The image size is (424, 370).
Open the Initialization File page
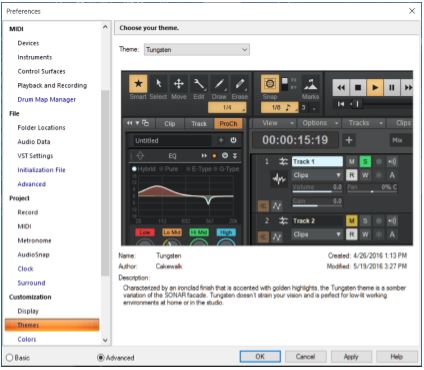point(41,170)
